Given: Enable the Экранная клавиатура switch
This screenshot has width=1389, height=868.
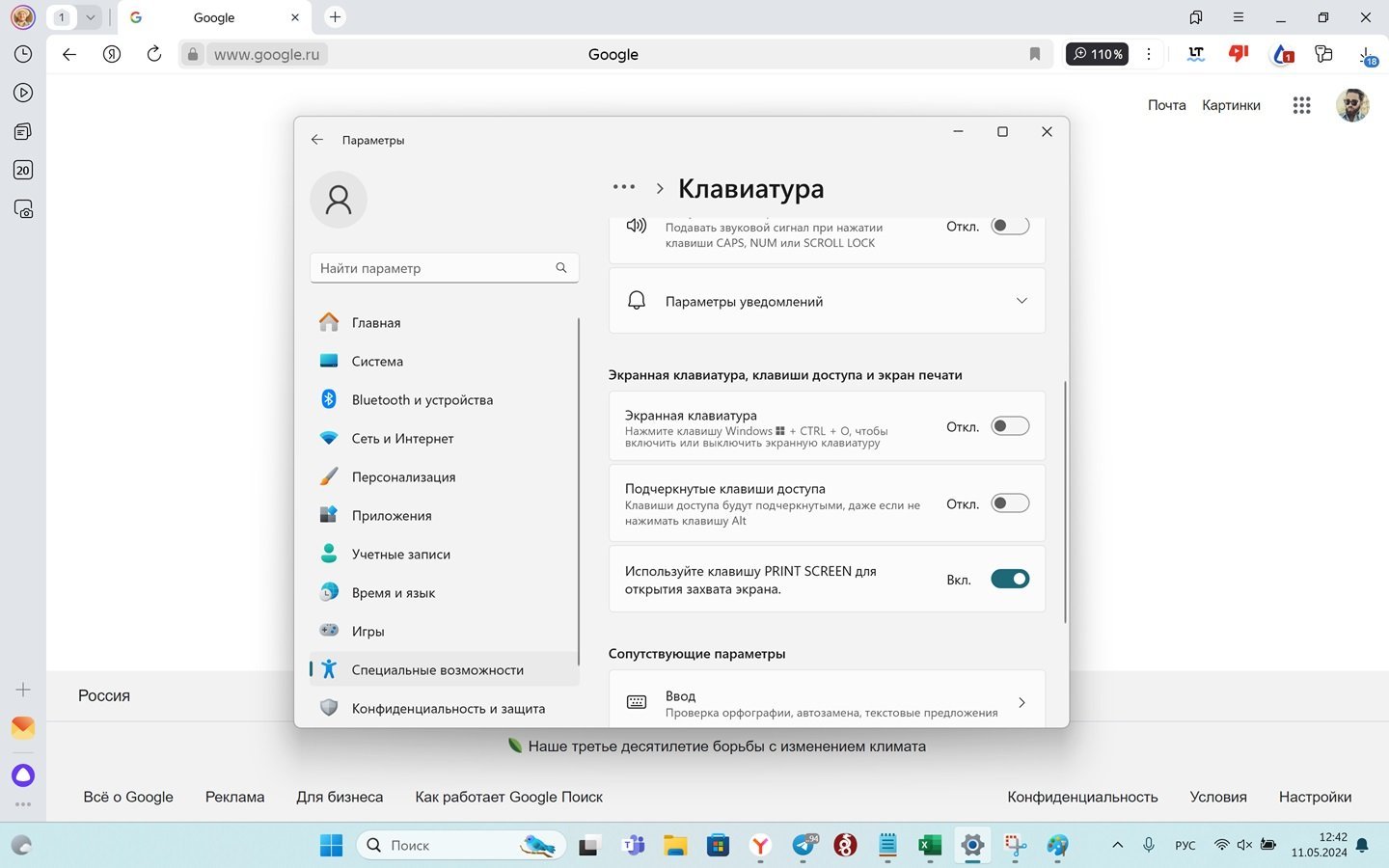Looking at the screenshot, I should pos(1010,426).
